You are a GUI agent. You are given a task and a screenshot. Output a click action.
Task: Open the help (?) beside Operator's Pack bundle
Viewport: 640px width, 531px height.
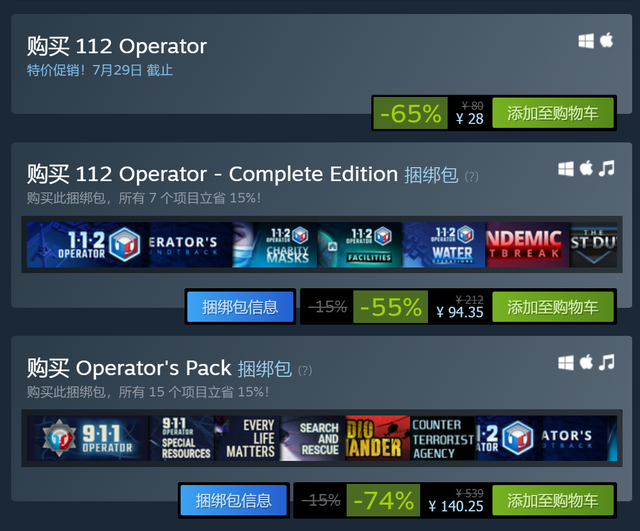(x=305, y=371)
